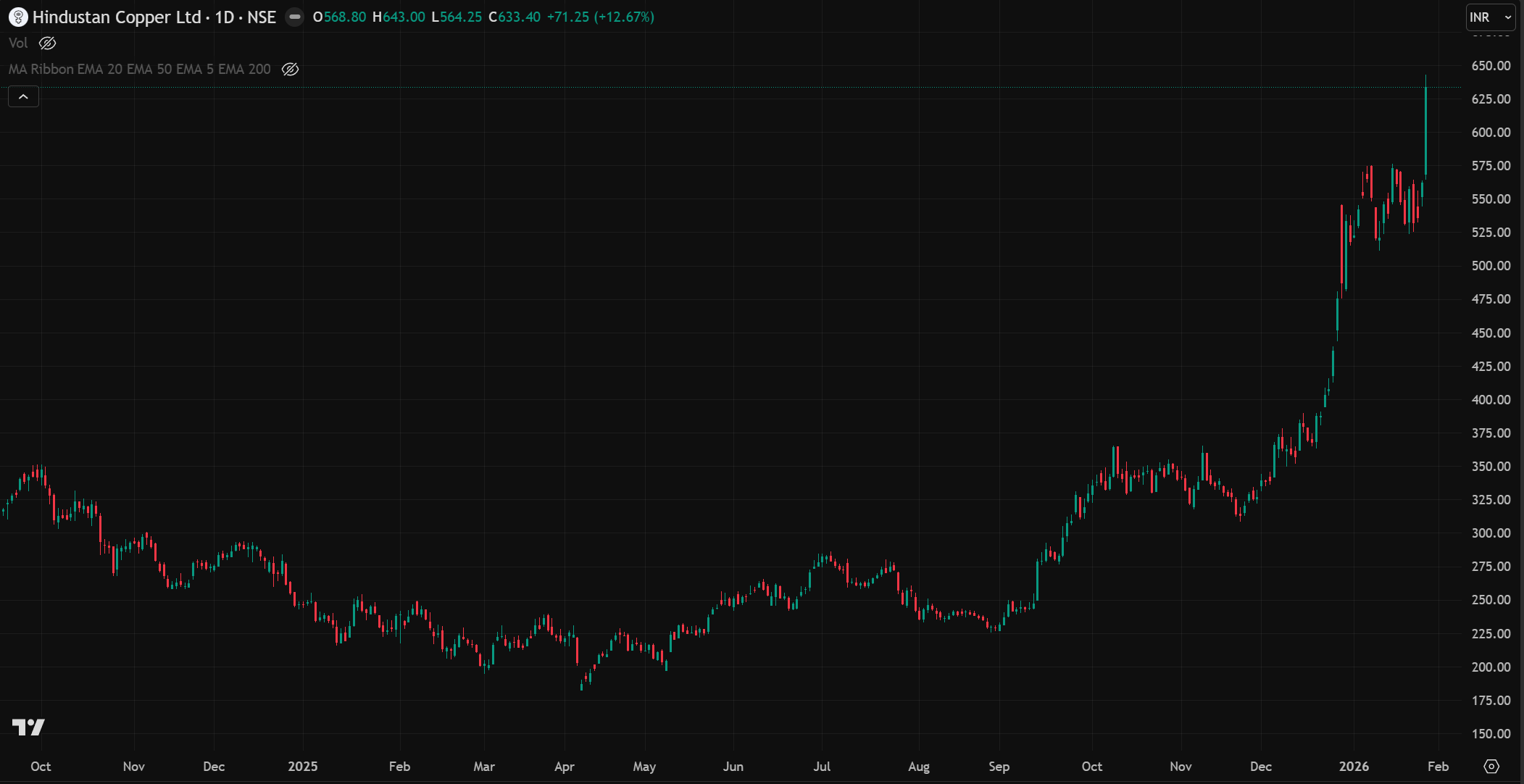Click the tall latest green candle

click(1425, 130)
